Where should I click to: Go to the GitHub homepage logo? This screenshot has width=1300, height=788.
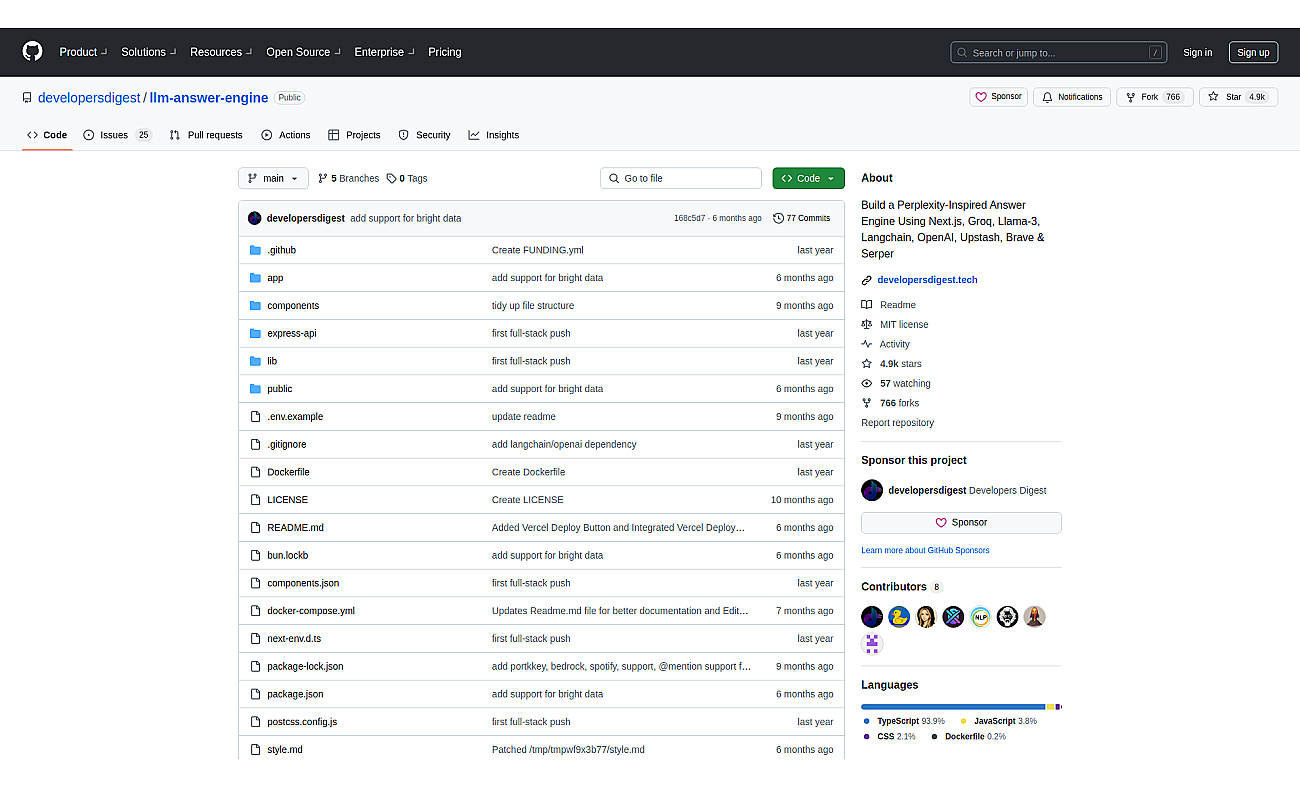33,52
